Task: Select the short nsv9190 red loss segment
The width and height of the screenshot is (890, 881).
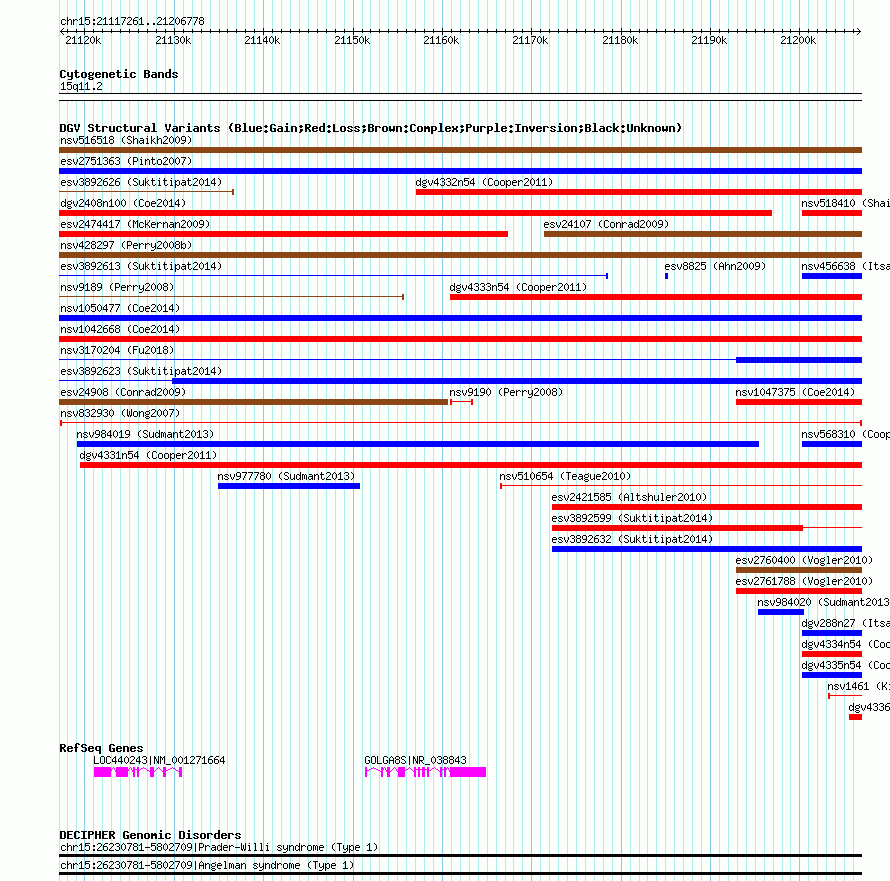Action: click(x=461, y=402)
